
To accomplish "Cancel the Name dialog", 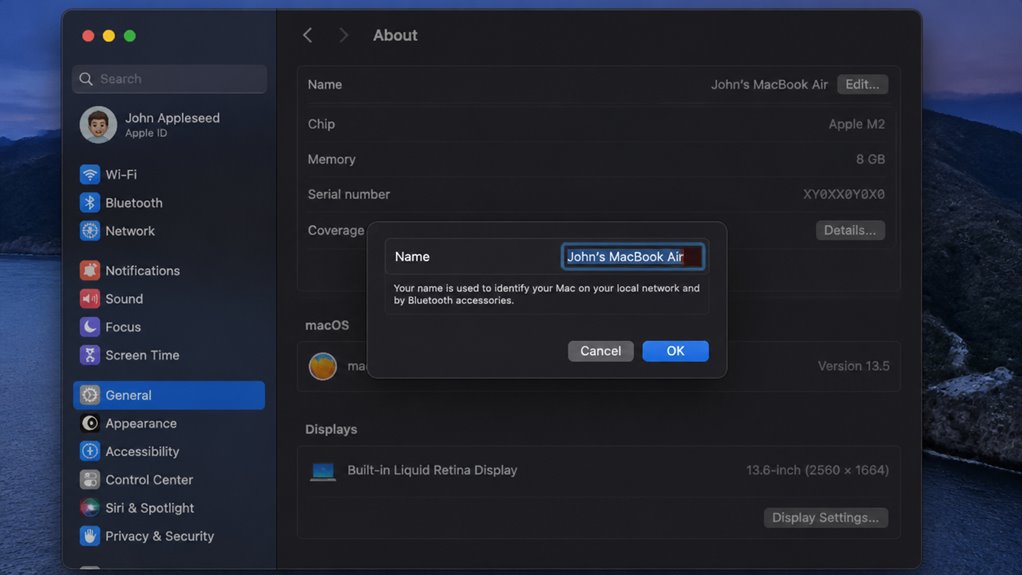I will [600, 351].
